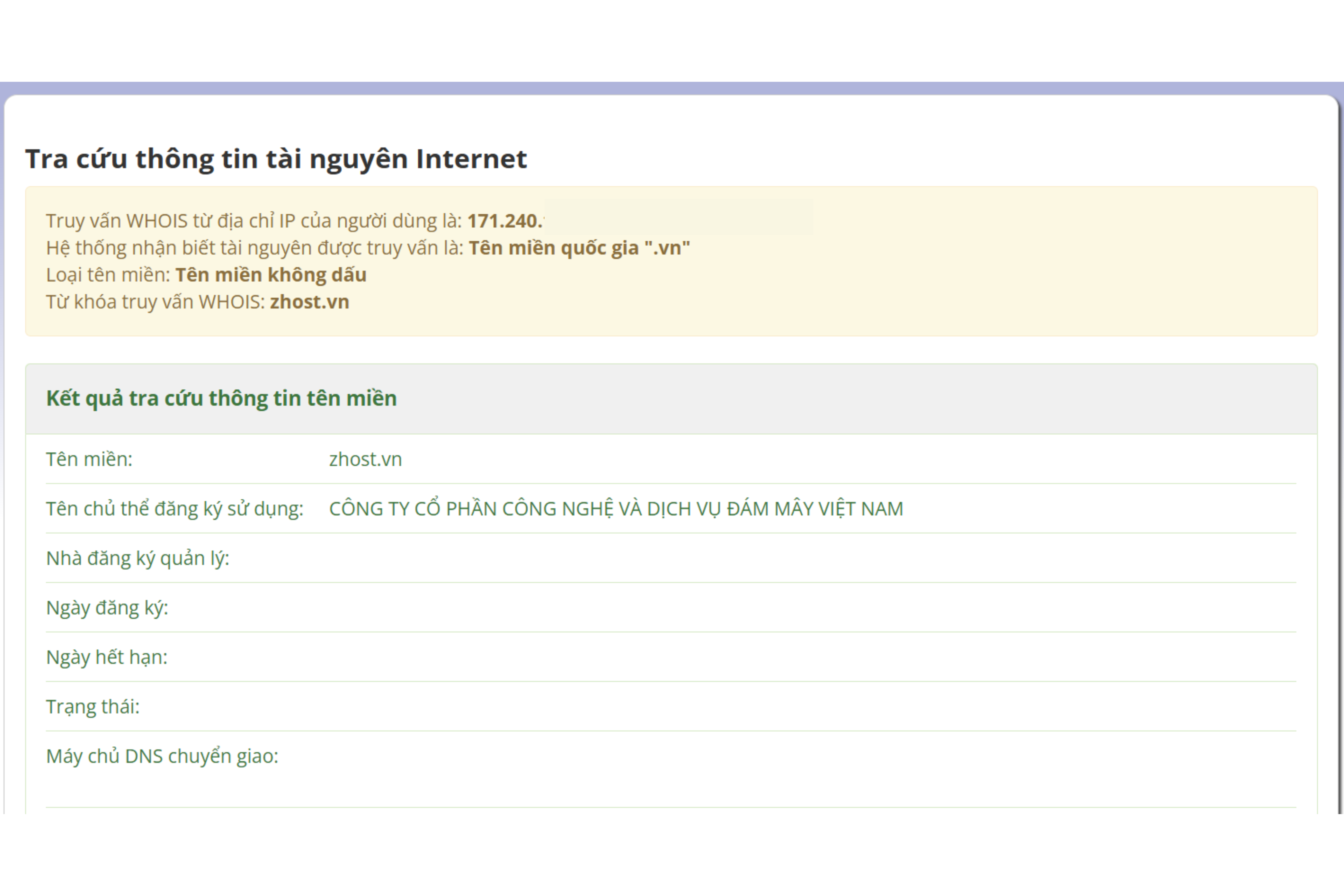Click the company name CÔNG TY CỔ PHẦN CÔNG NGHỆ
1344x896 pixels.
615,509
